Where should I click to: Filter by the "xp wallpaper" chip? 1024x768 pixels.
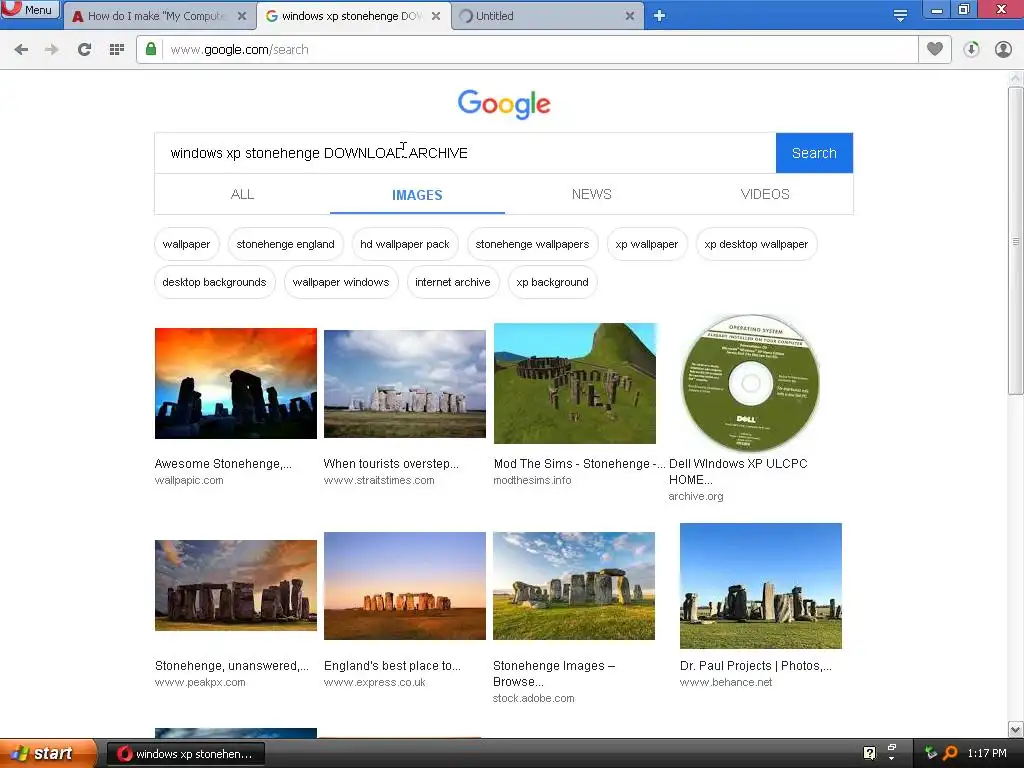(647, 244)
